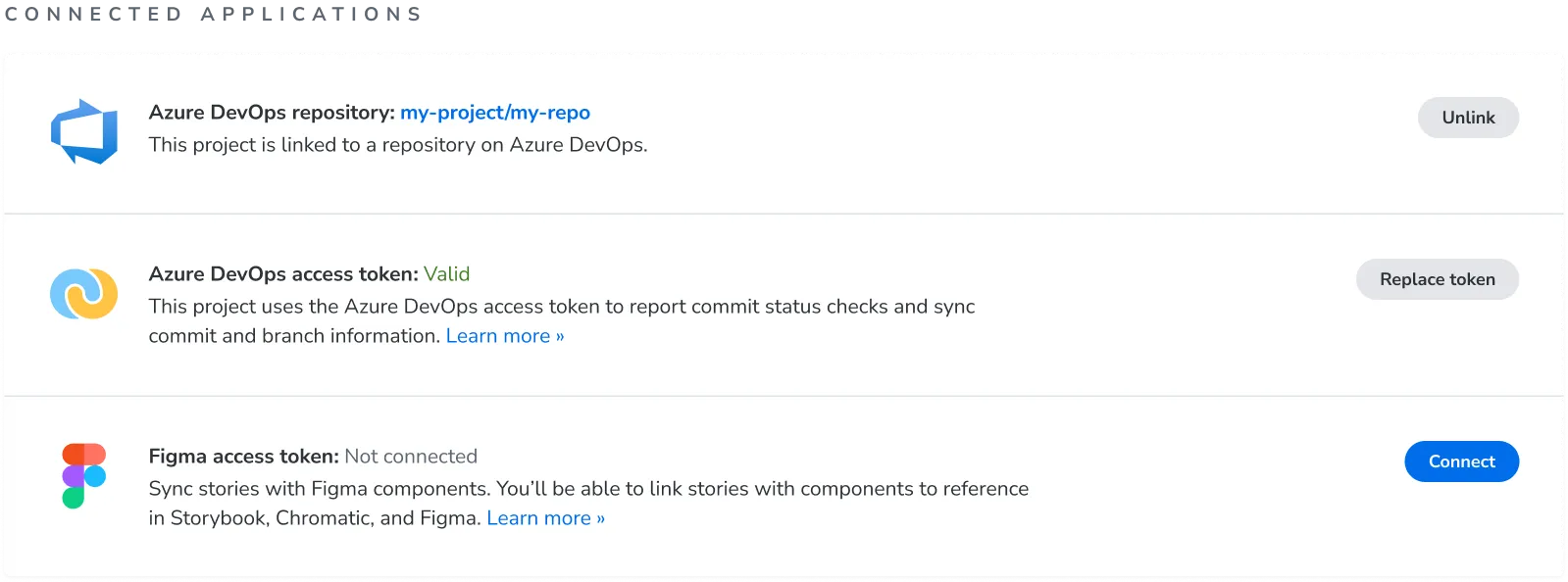Click the Replace token button
Viewport: 1568px width, 582px height.
pos(1438,279)
